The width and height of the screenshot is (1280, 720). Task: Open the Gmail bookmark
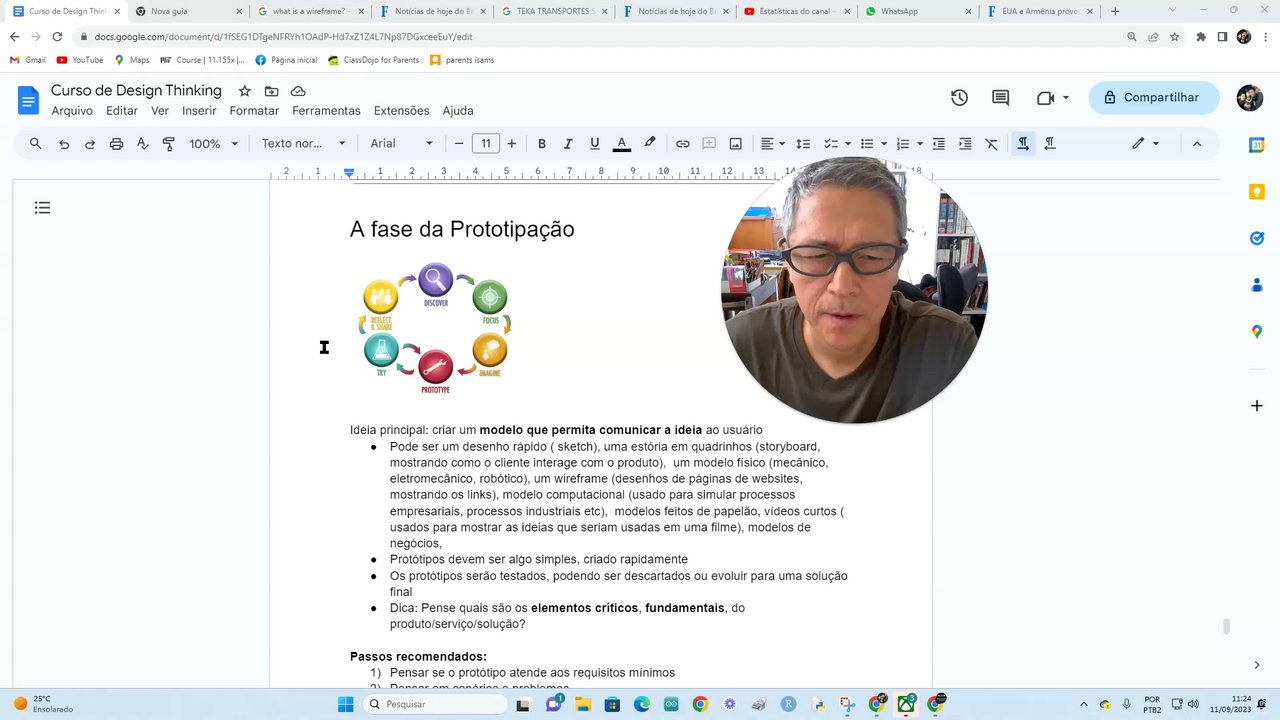click(27, 60)
